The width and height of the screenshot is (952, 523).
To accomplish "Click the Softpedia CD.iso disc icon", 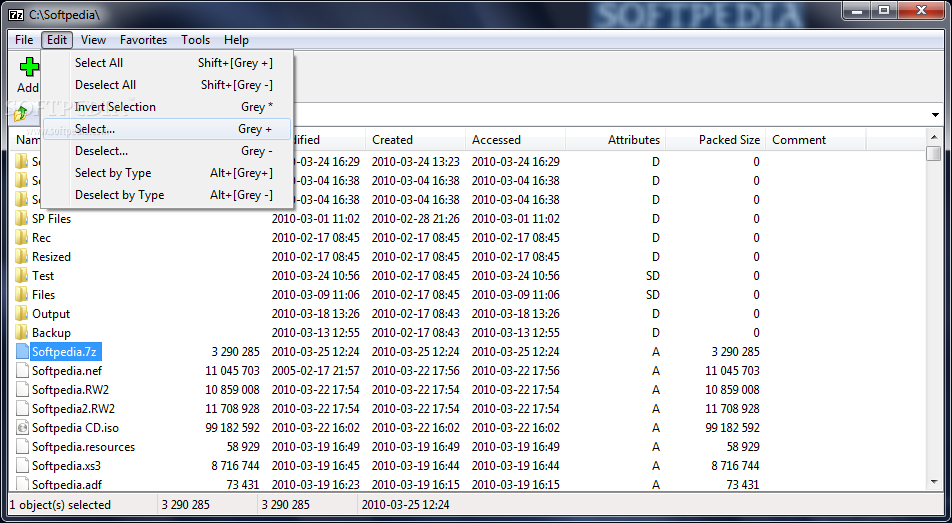I will coord(22,428).
